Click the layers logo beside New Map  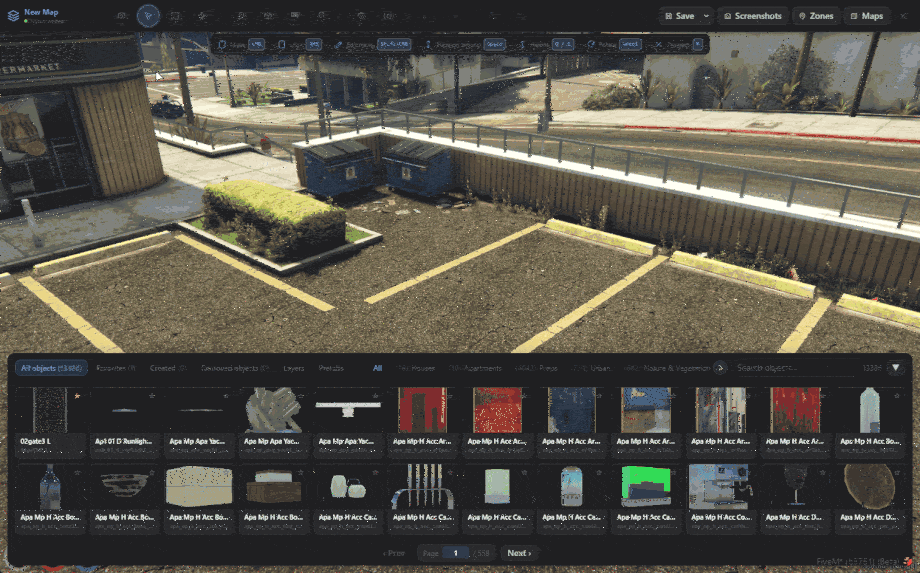(13, 16)
